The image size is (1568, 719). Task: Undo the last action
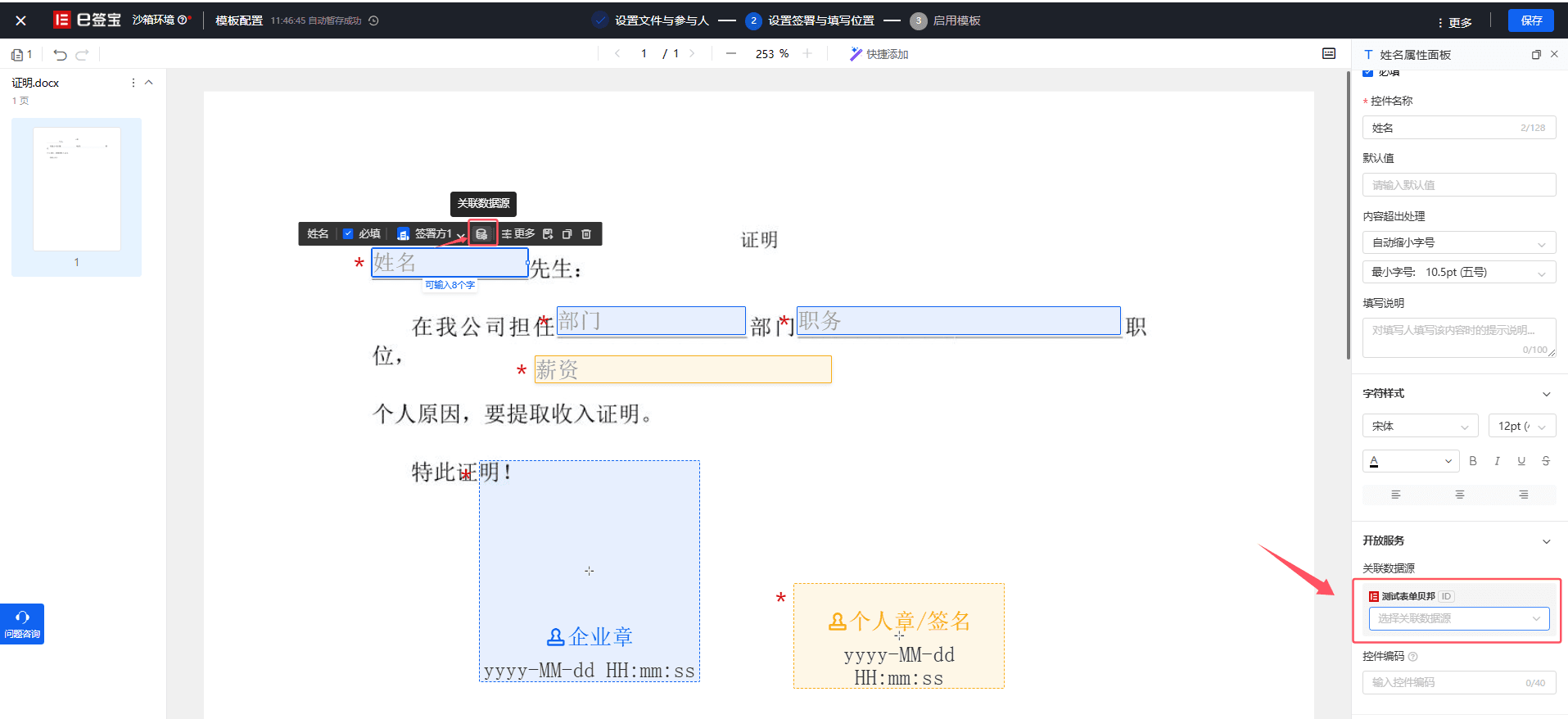[x=60, y=55]
